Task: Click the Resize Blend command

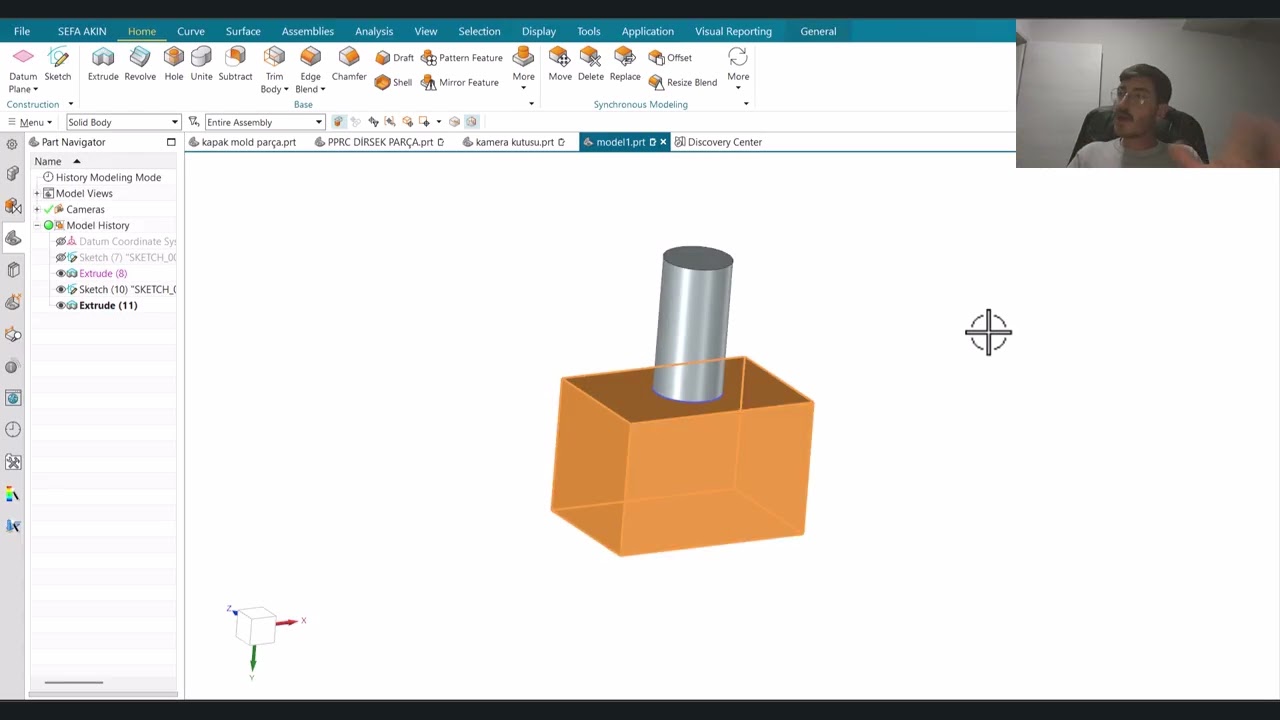Action: point(682,82)
